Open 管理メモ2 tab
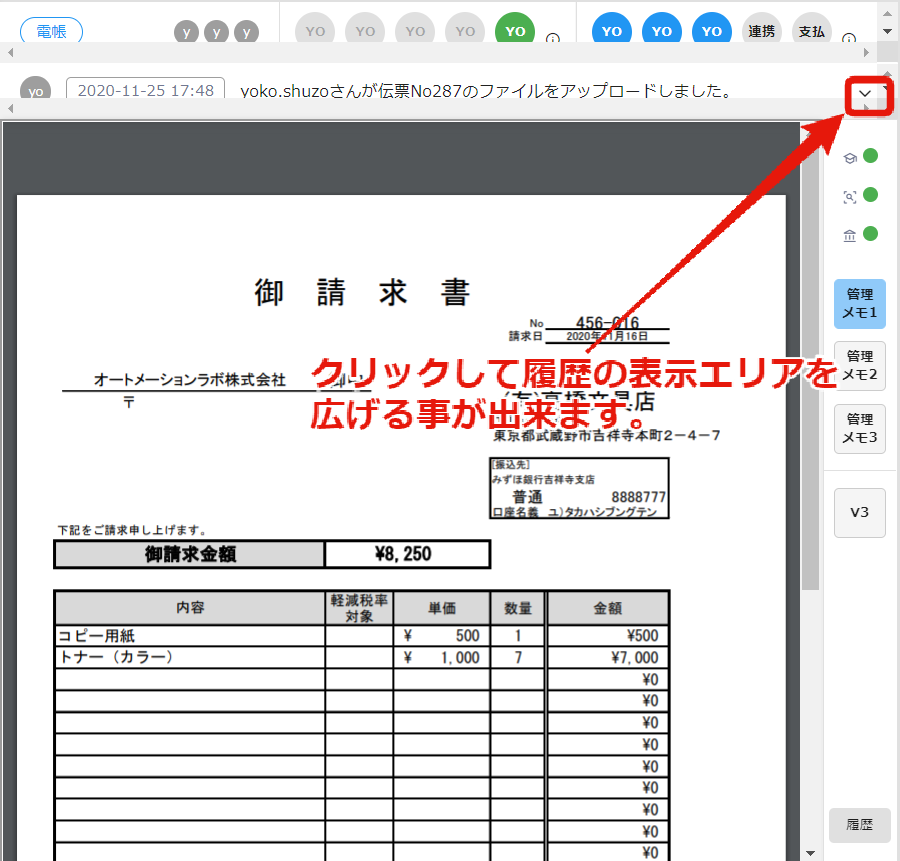This screenshot has height=861, width=900. 860,366
